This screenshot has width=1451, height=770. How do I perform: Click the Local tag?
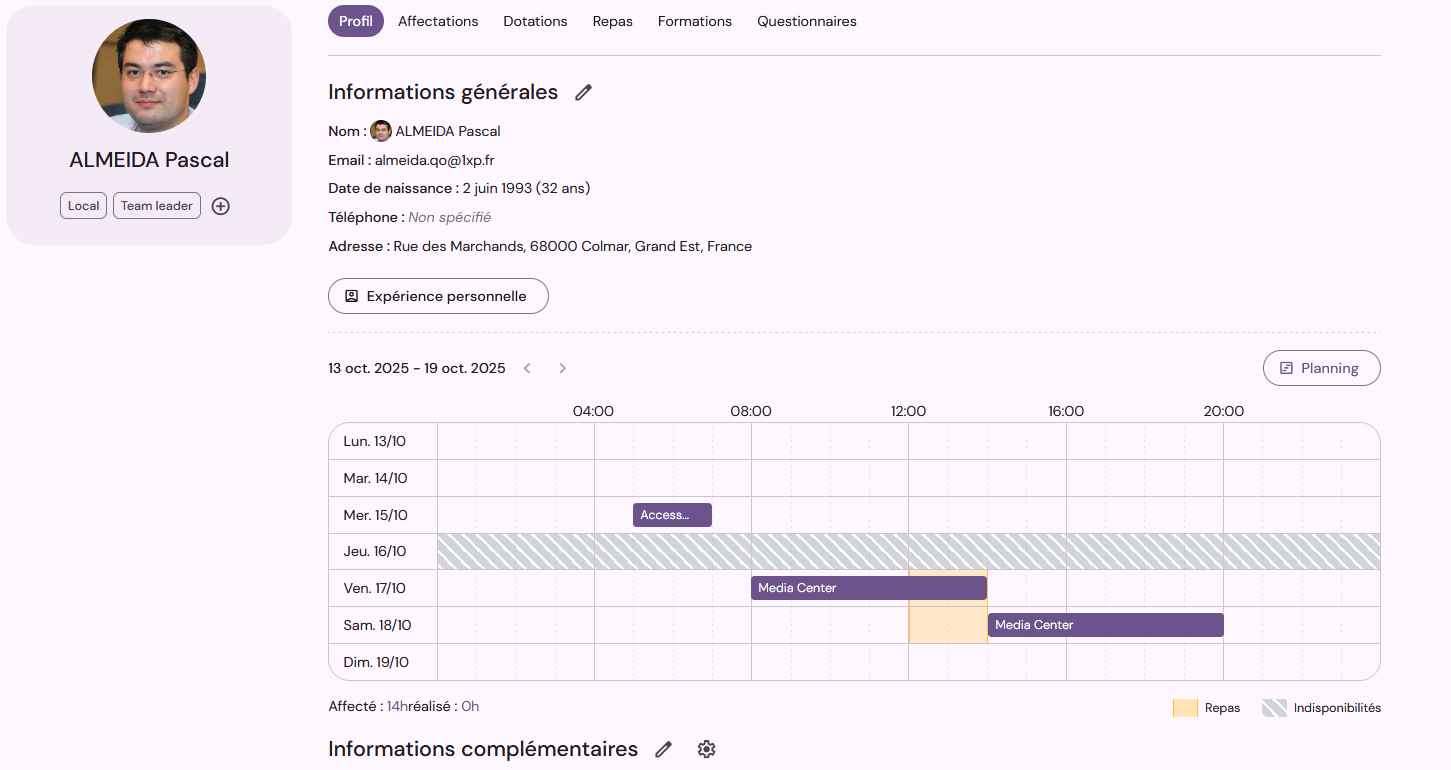(83, 206)
